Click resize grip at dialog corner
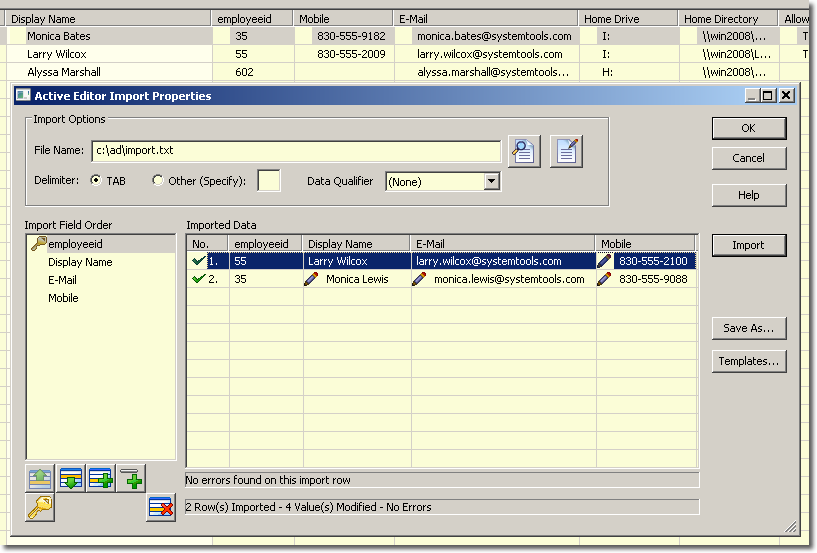 [x=790, y=527]
